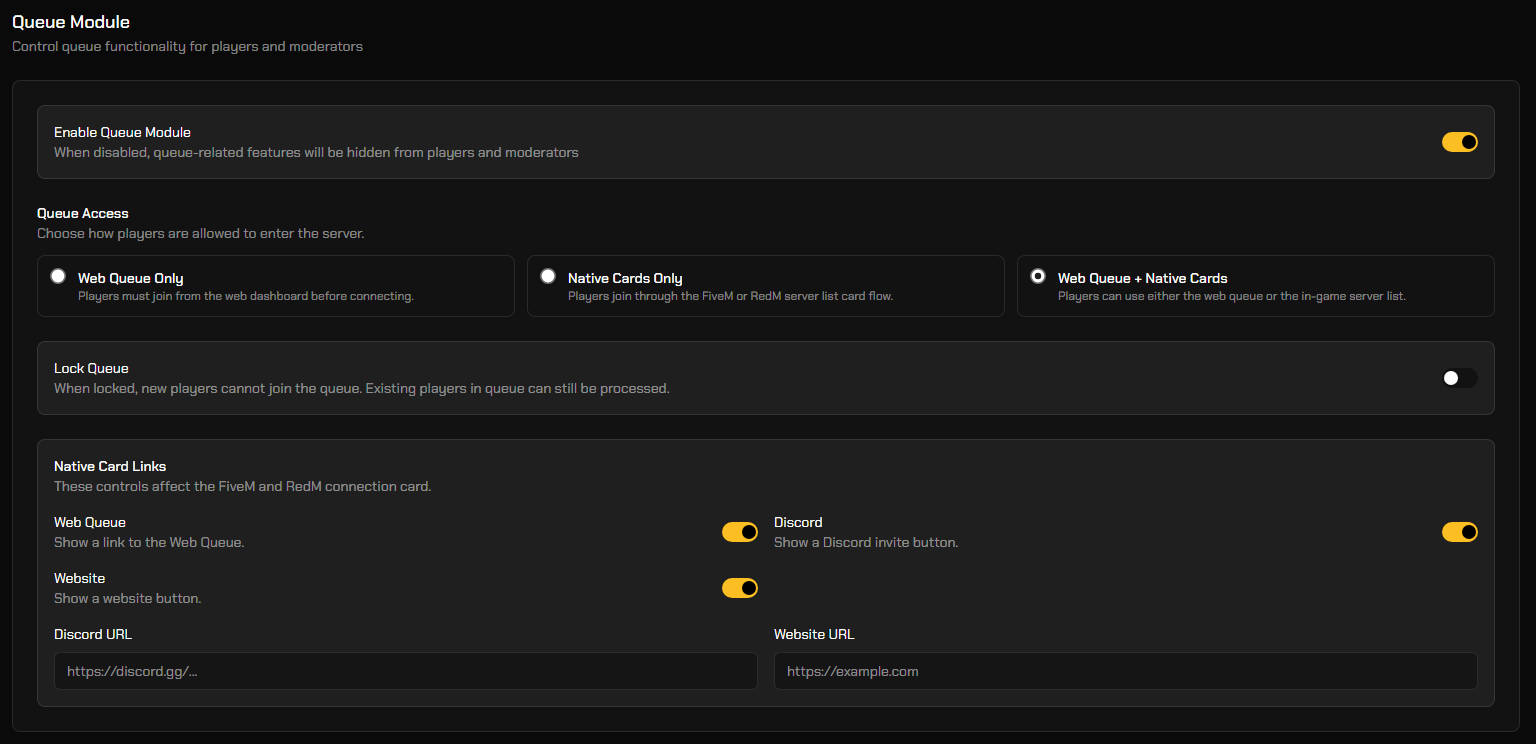
Task: Click the "When disabled, queue-related features" description
Action: 316,152
